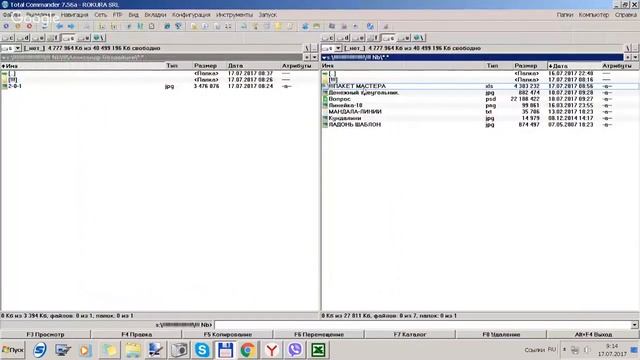Screen dimensions: 640x360
Task: Select Вопрос psd file in right panel
Action: 480,99
